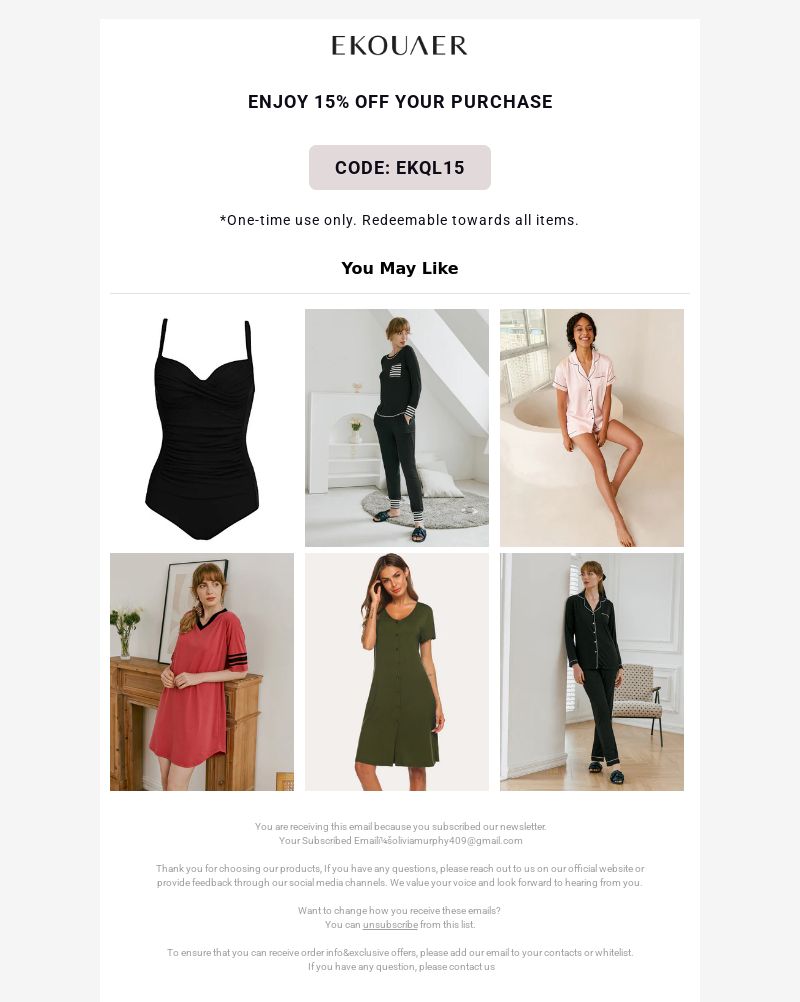The width and height of the screenshot is (800, 1002).
Task: Click the subscribed email address oliviamurphy409@gmail.com
Action: click(x=456, y=840)
